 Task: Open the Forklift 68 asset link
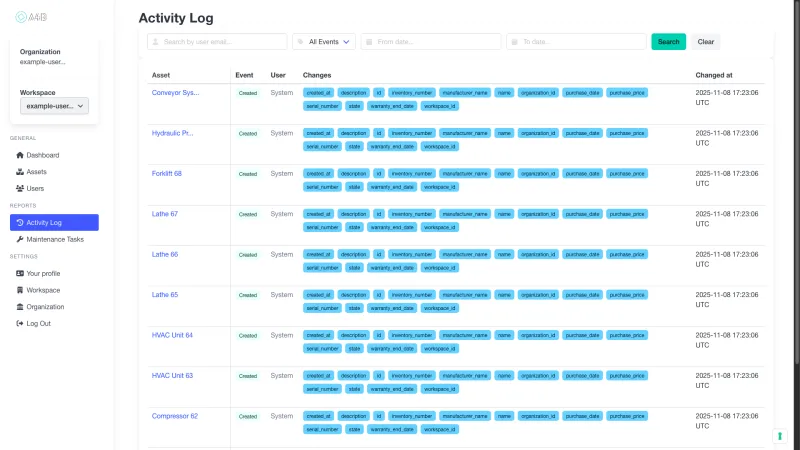166,173
